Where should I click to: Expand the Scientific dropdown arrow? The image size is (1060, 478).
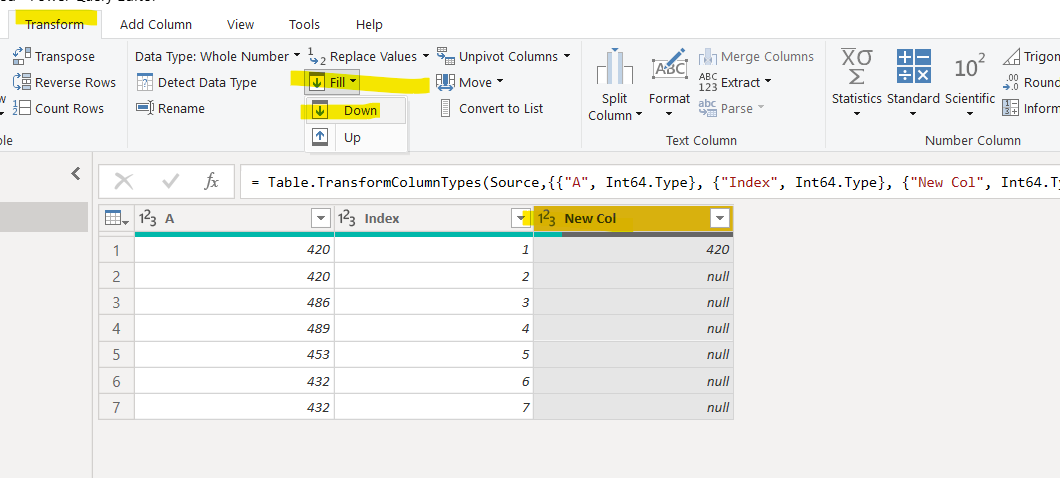tap(969, 114)
